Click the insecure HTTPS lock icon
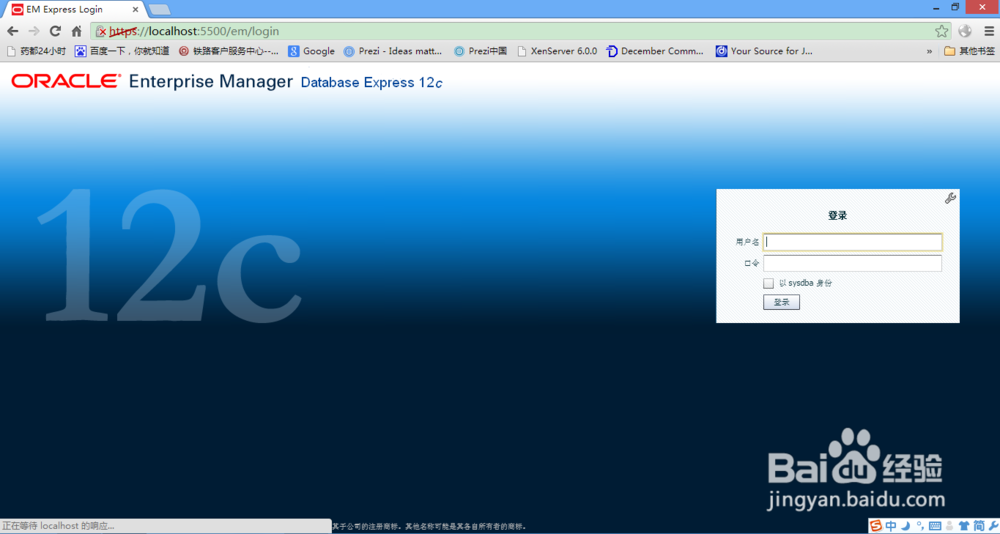Viewport: 1000px width, 534px height. click(101, 31)
